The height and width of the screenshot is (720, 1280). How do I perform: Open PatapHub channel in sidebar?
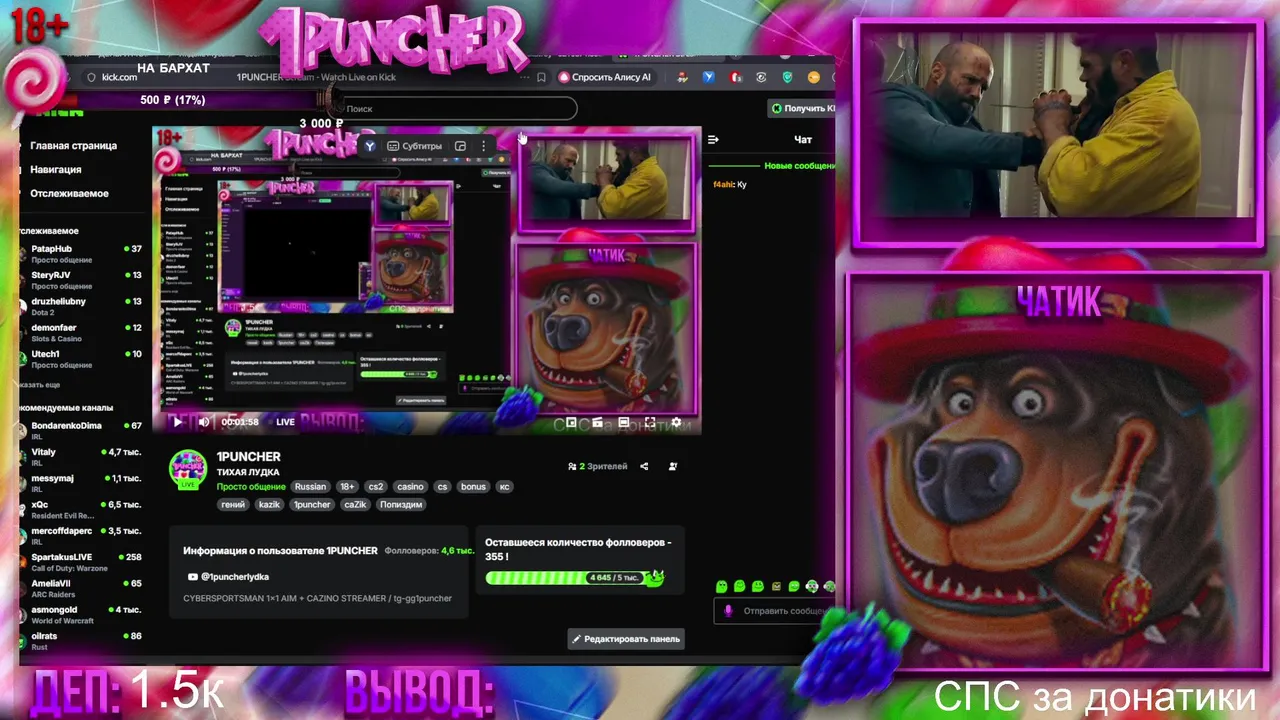82,254
